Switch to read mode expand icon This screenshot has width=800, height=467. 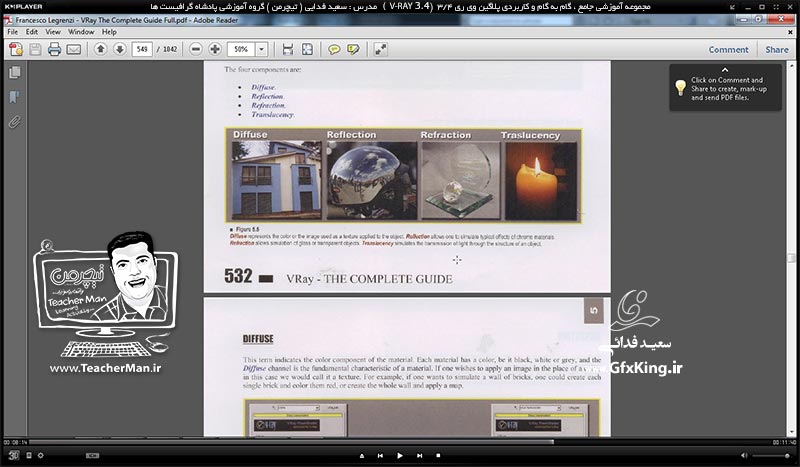coord(381,50)
